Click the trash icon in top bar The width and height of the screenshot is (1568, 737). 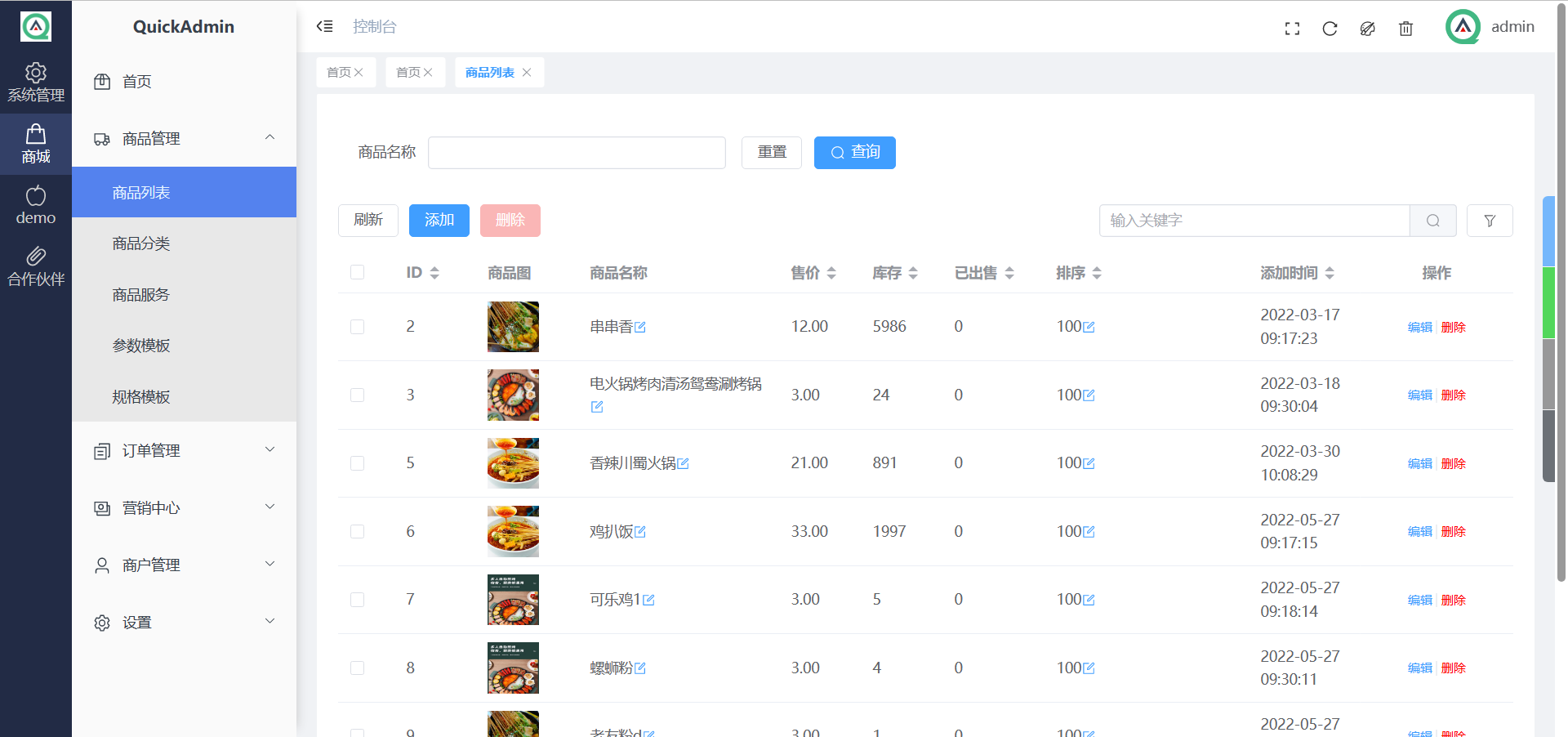[1405, 29]
